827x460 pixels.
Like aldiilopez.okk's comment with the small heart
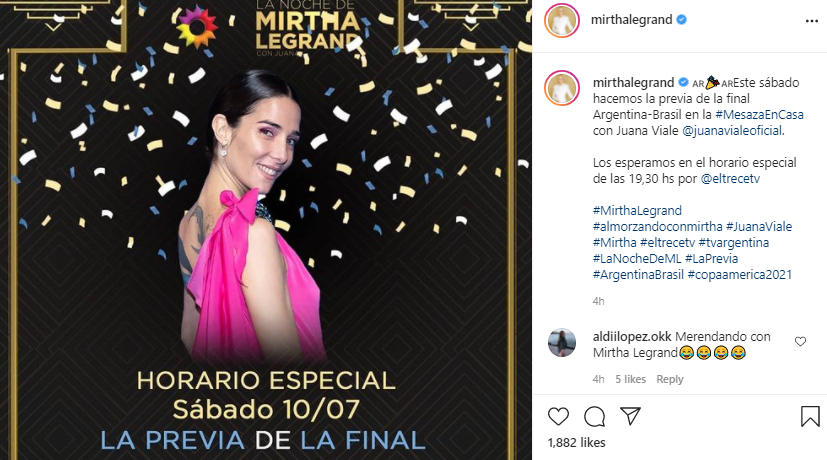coord(800,341)
